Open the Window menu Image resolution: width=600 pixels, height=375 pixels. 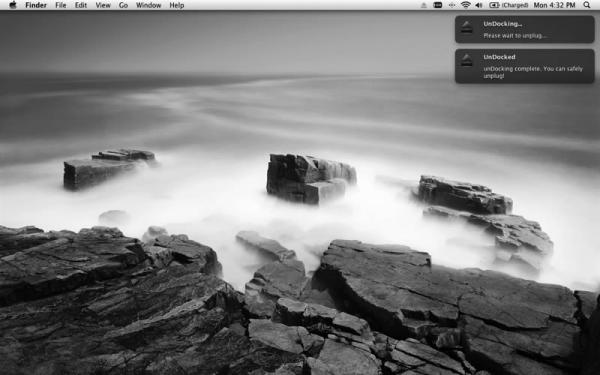point(148,5)
